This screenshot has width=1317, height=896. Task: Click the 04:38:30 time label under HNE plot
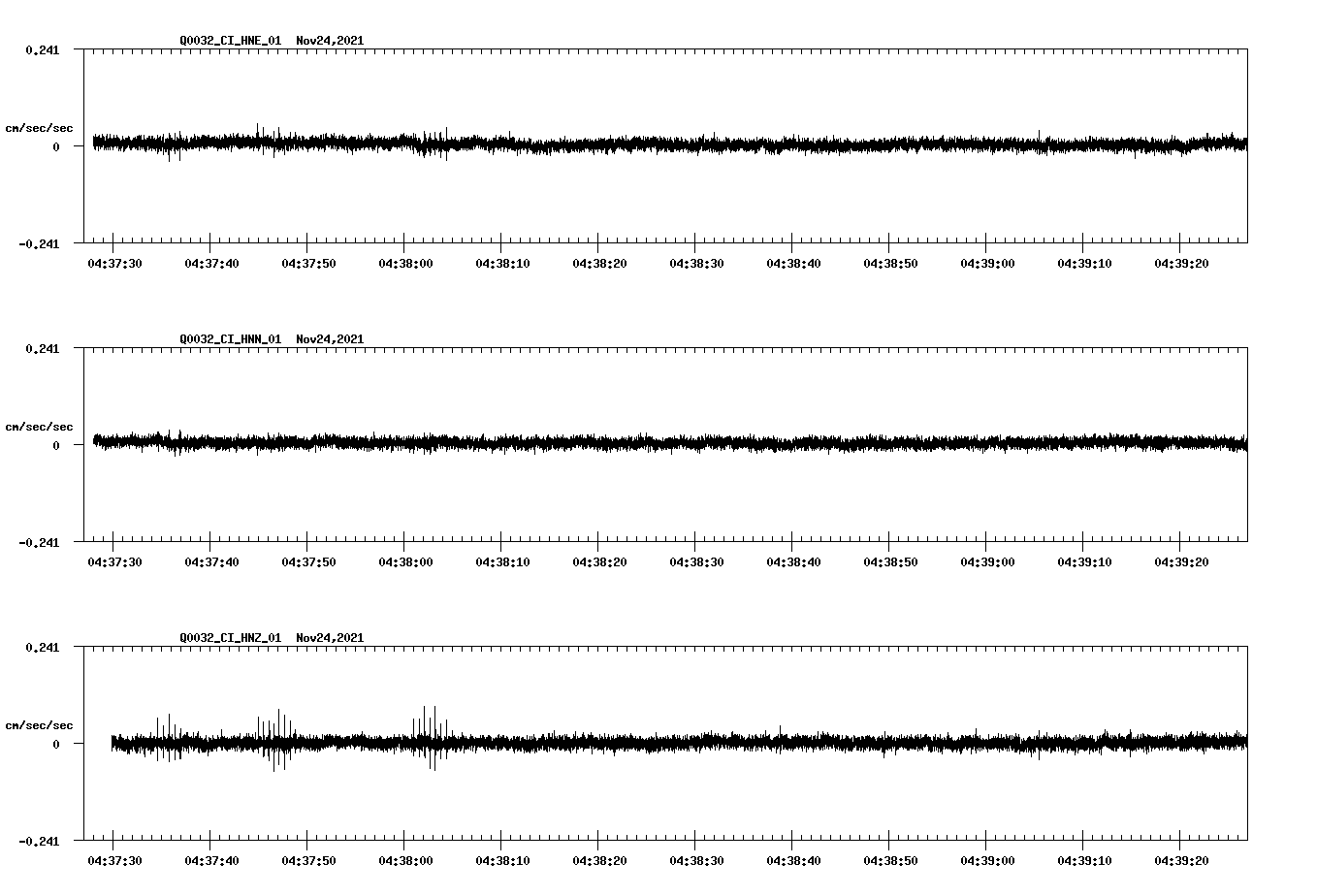tap(696, 263)
